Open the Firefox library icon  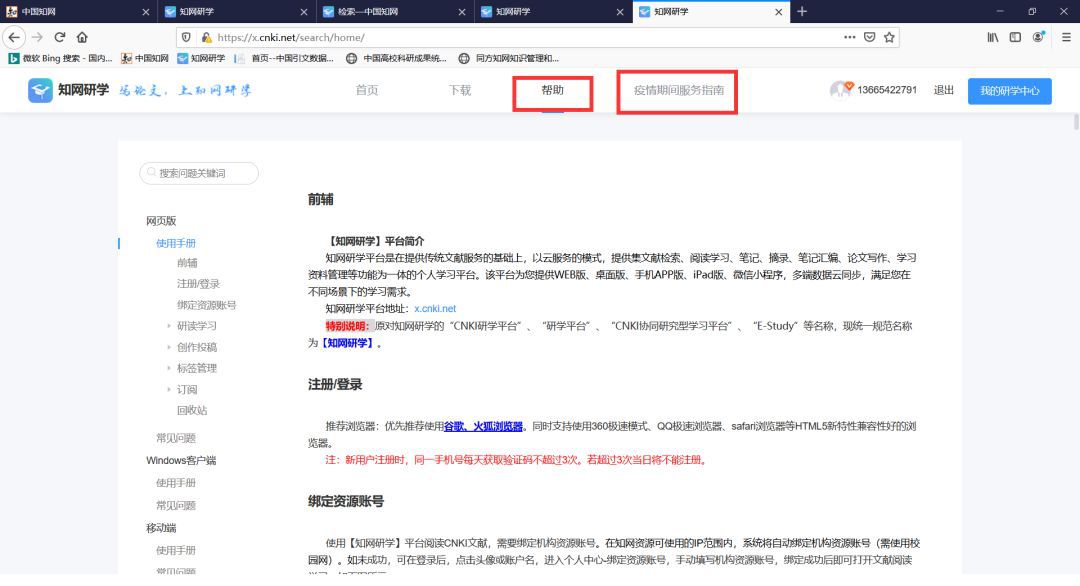(x=993, y=37)
